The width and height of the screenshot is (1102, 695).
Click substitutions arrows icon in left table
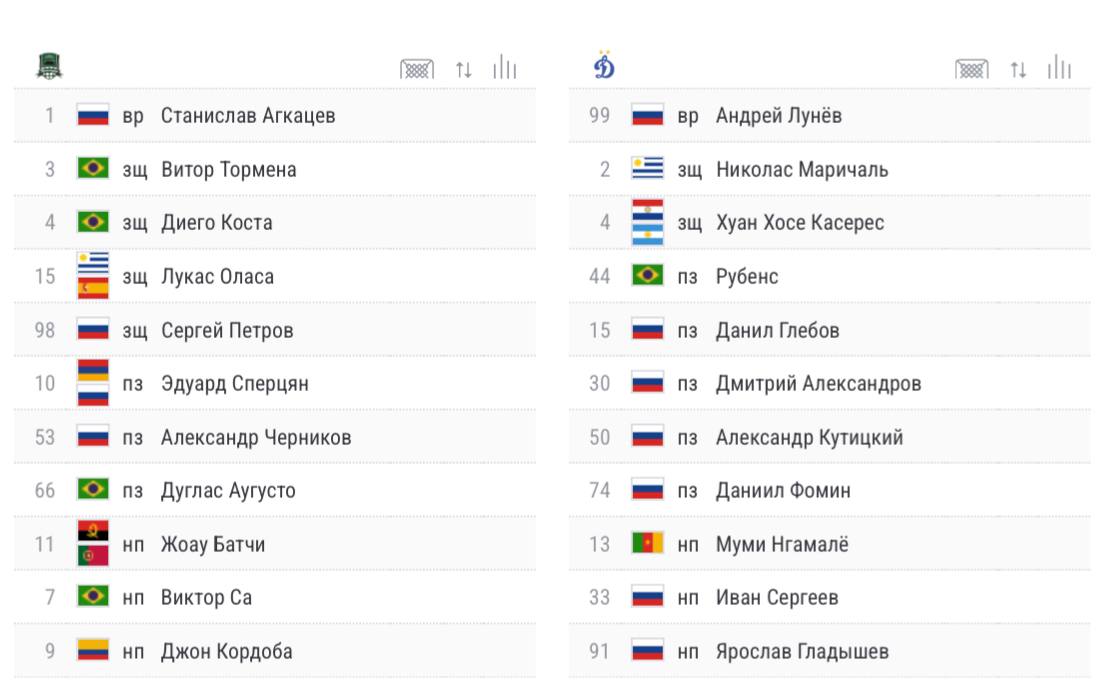[x=463, y=70]
